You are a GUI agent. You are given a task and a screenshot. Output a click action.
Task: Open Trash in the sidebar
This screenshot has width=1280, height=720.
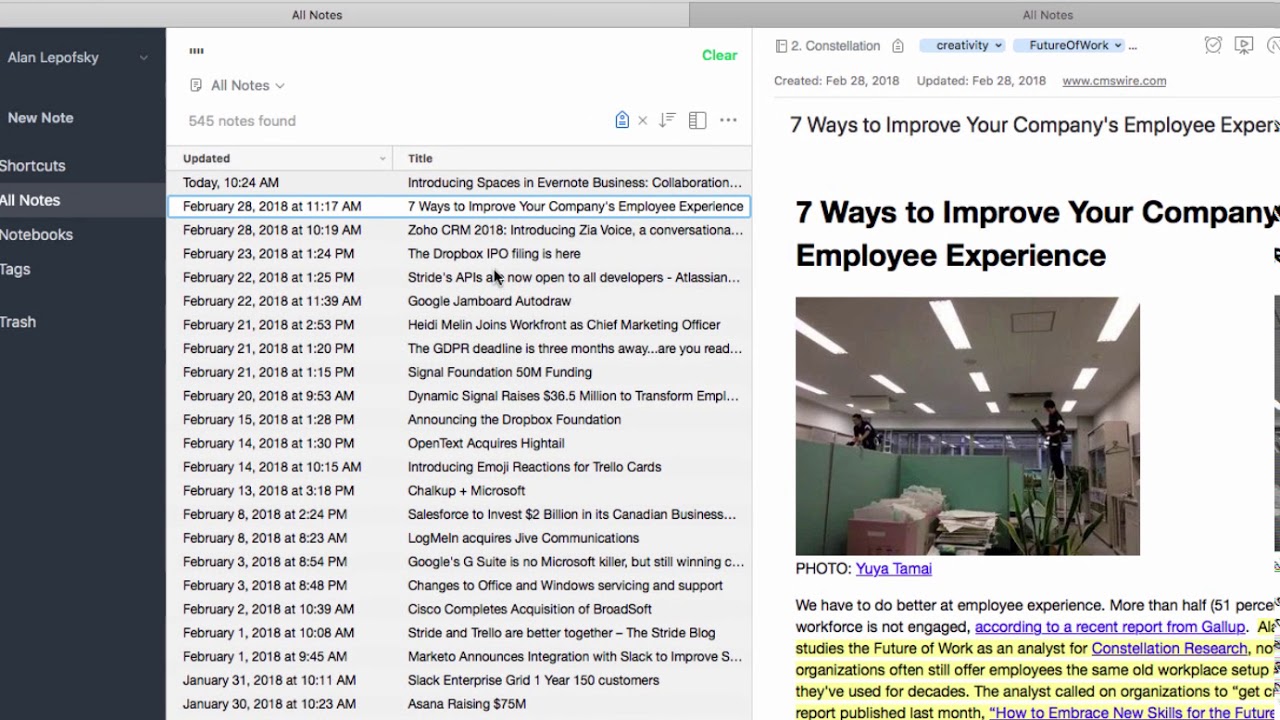18,322
